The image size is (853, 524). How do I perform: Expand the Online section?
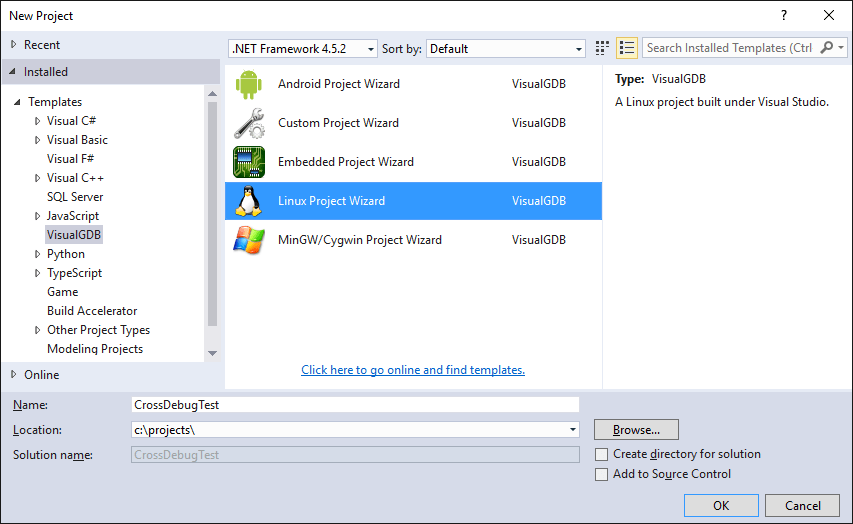point(14,374)
